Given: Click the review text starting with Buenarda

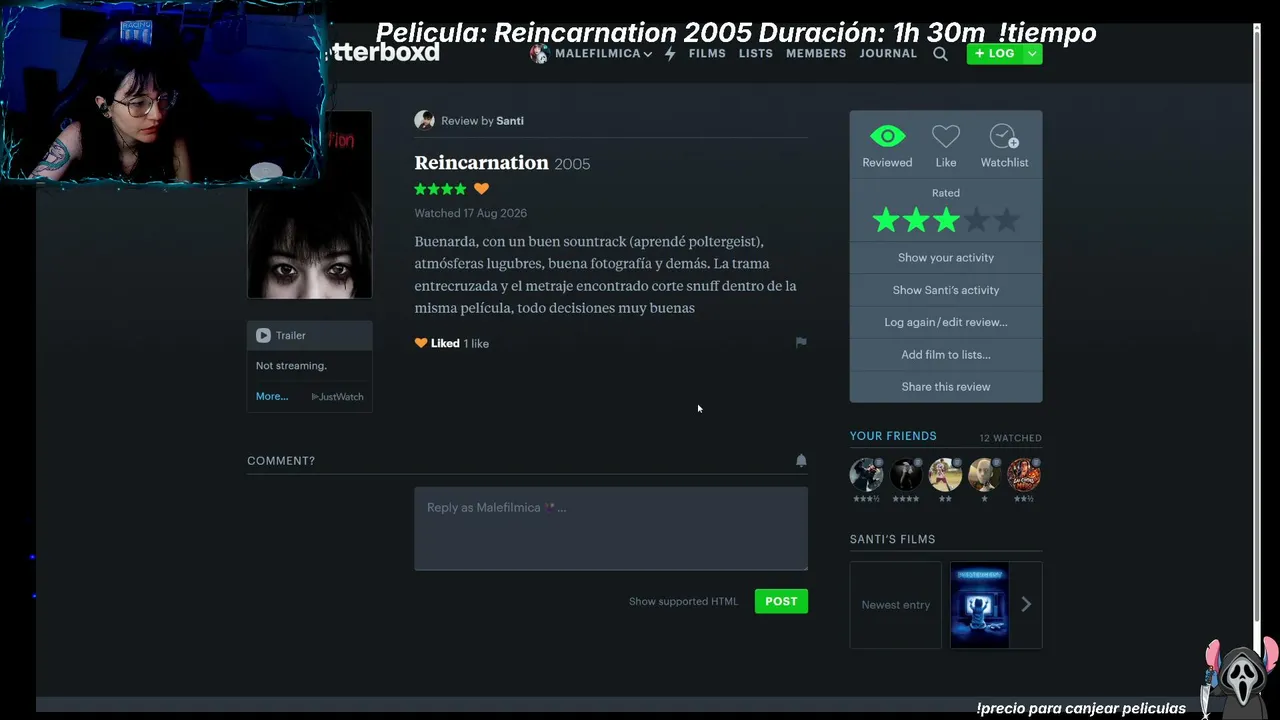Looking at the screenshot, I should pos(606,275).
